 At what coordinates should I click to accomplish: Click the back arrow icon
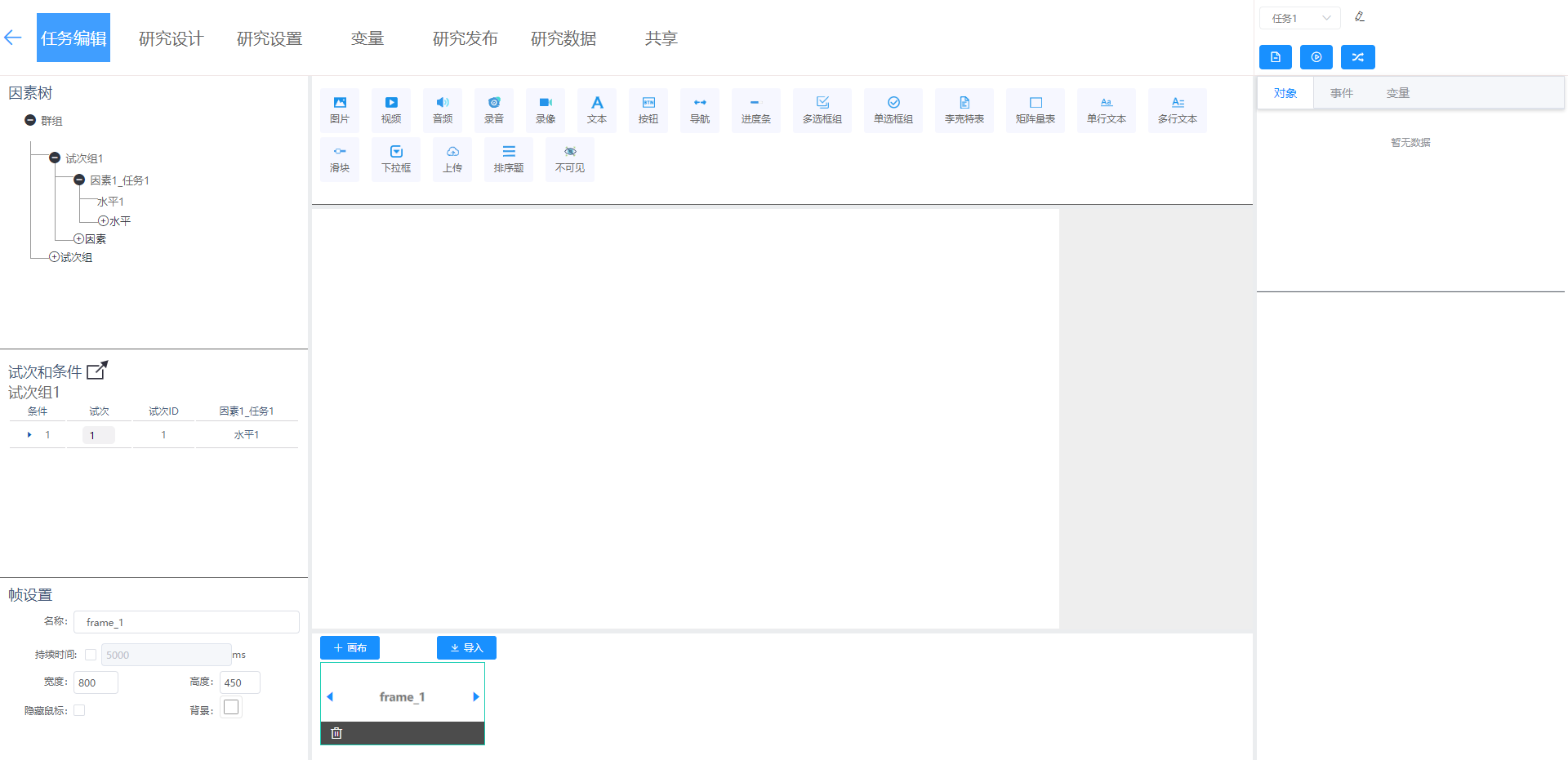click(x=12, y=38)
